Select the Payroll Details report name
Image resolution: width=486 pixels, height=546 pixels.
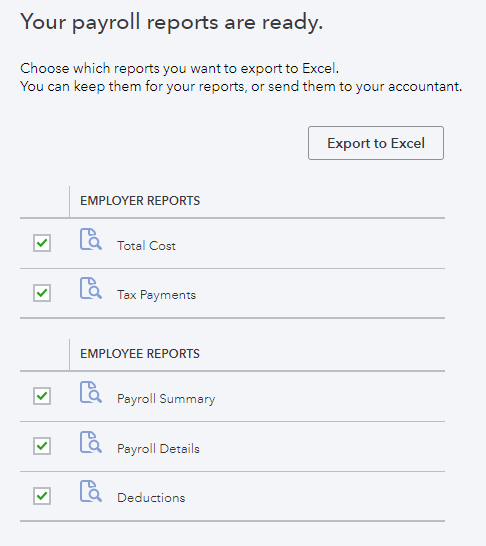click(x=158, y=449)
